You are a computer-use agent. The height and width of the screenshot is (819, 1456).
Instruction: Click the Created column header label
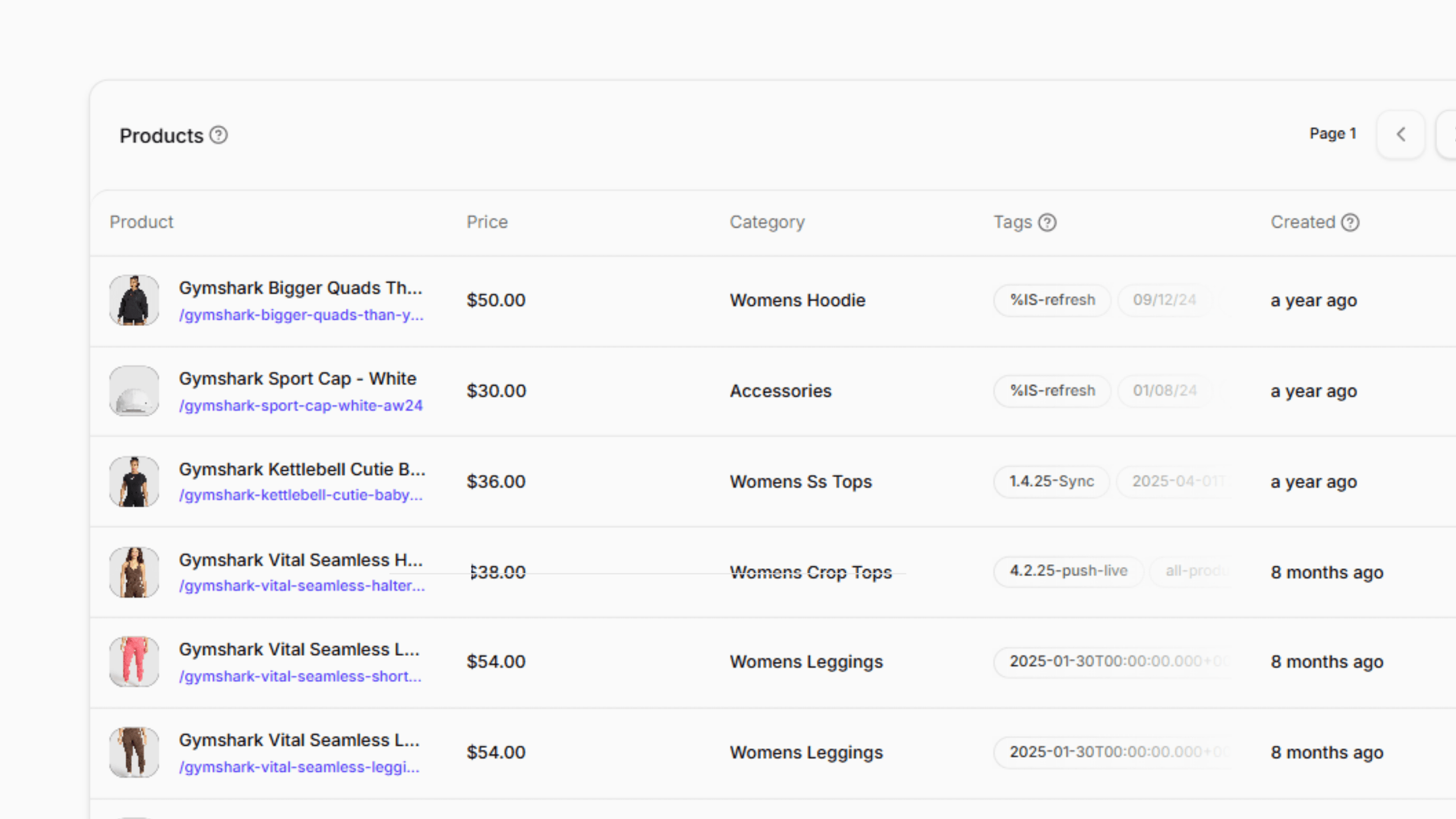pos(1303,222)
